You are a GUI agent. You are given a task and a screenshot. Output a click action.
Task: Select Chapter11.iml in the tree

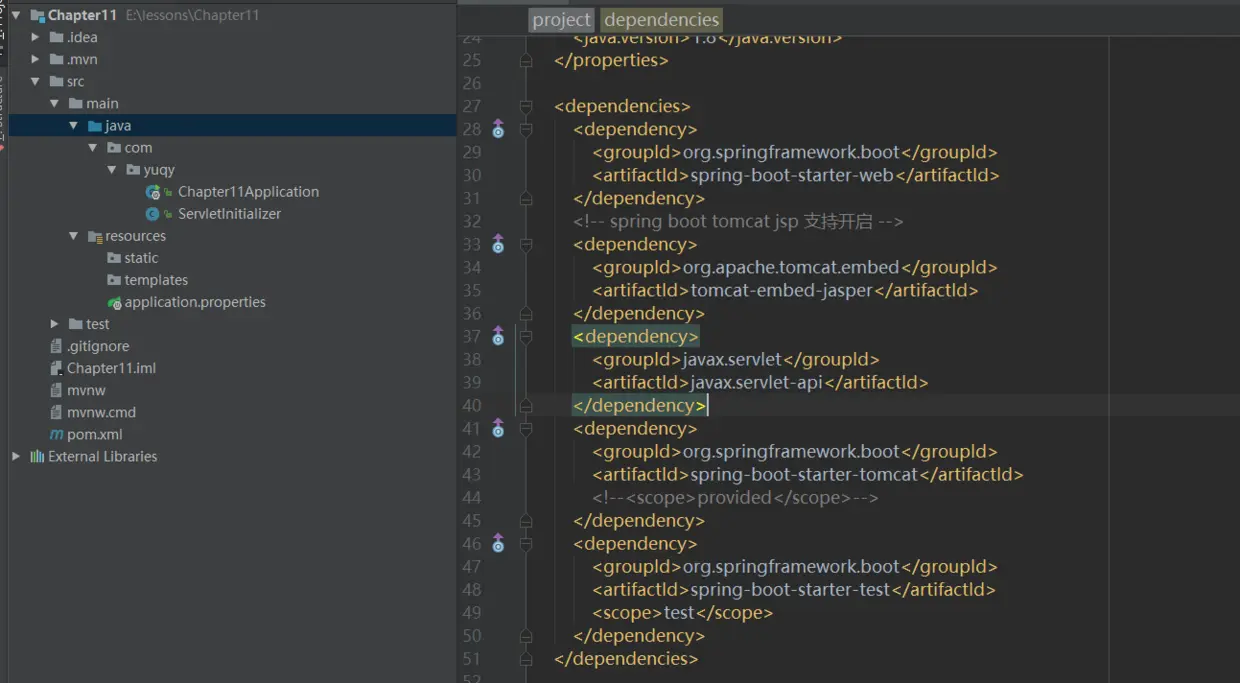coord(111,368)
